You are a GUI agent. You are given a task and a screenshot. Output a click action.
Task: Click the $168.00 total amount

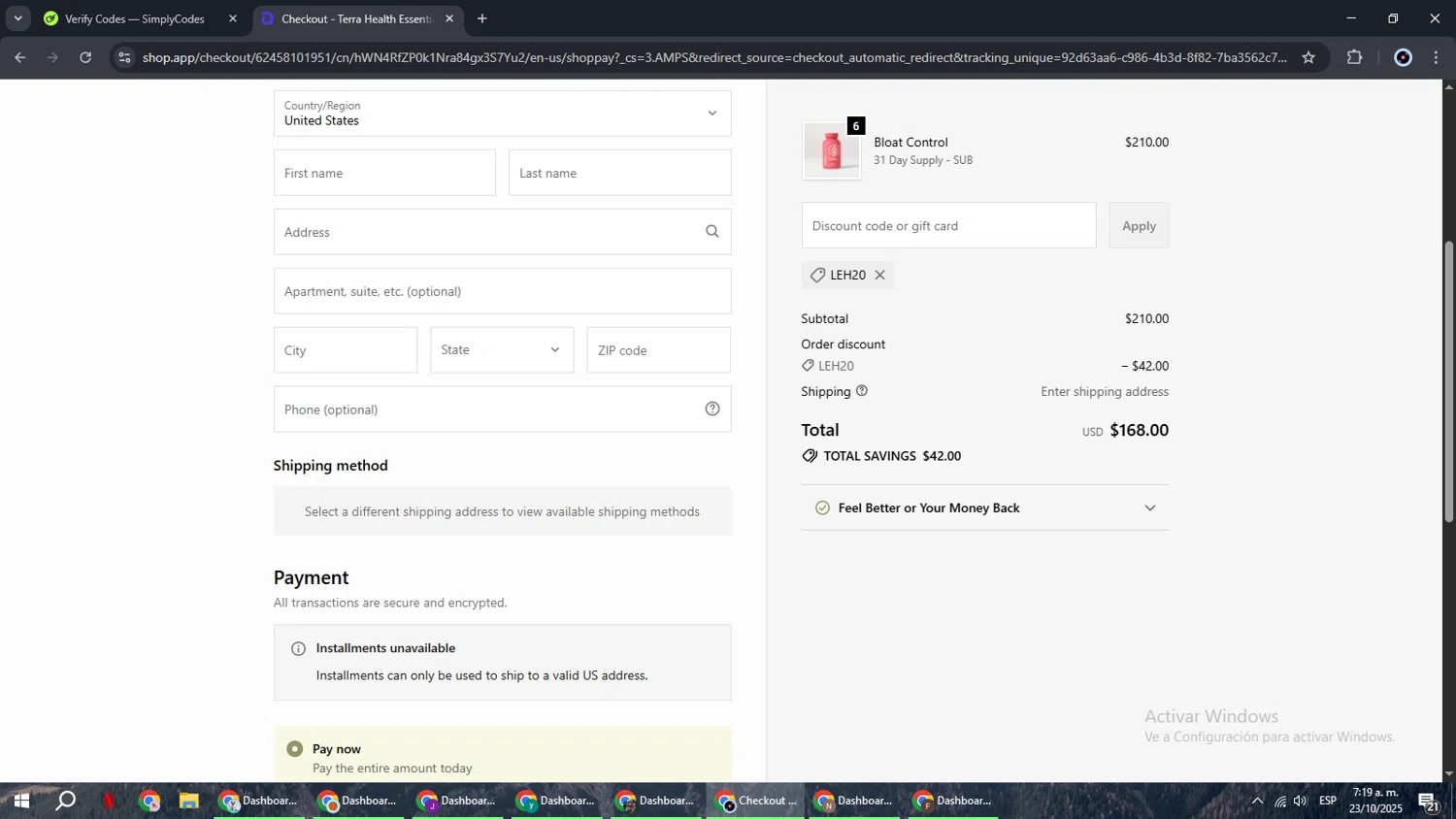point(1139,430)
